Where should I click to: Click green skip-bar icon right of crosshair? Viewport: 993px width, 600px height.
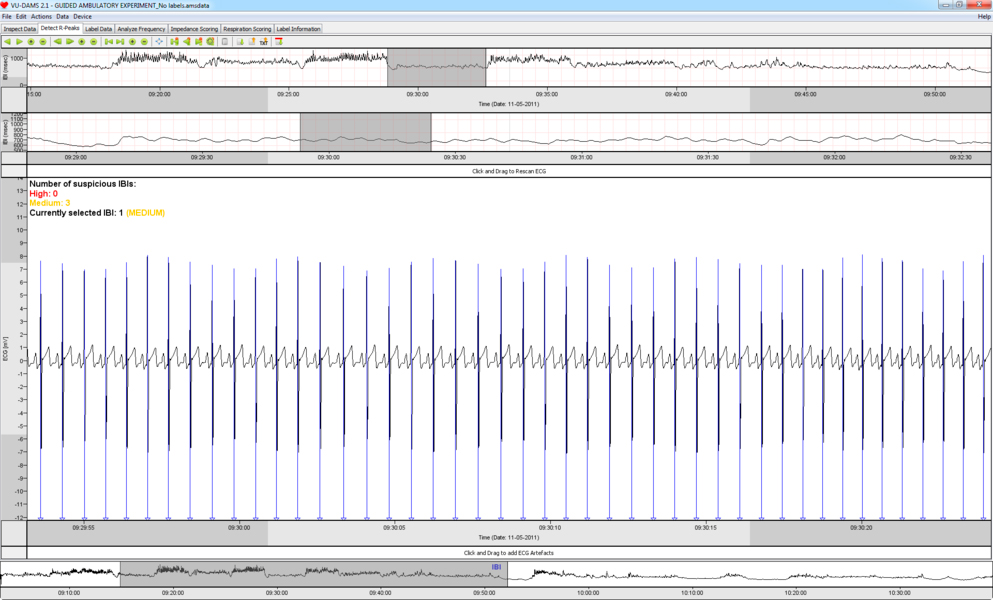[174, 42]
